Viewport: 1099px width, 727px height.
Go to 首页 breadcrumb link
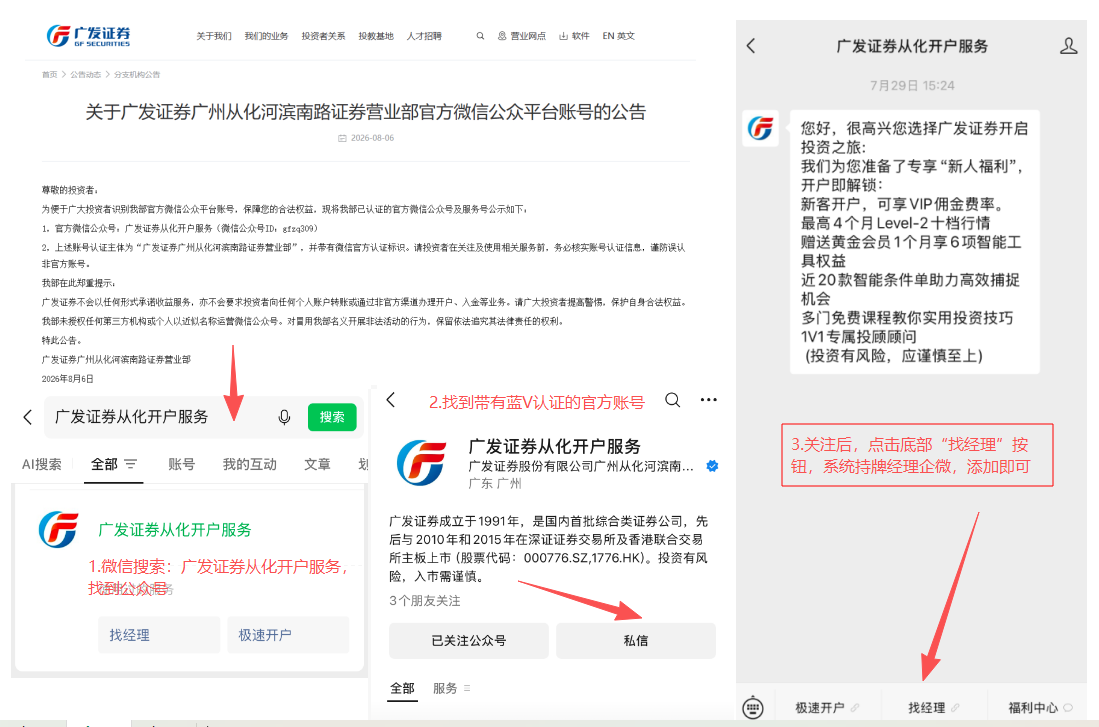pos(49,74)
